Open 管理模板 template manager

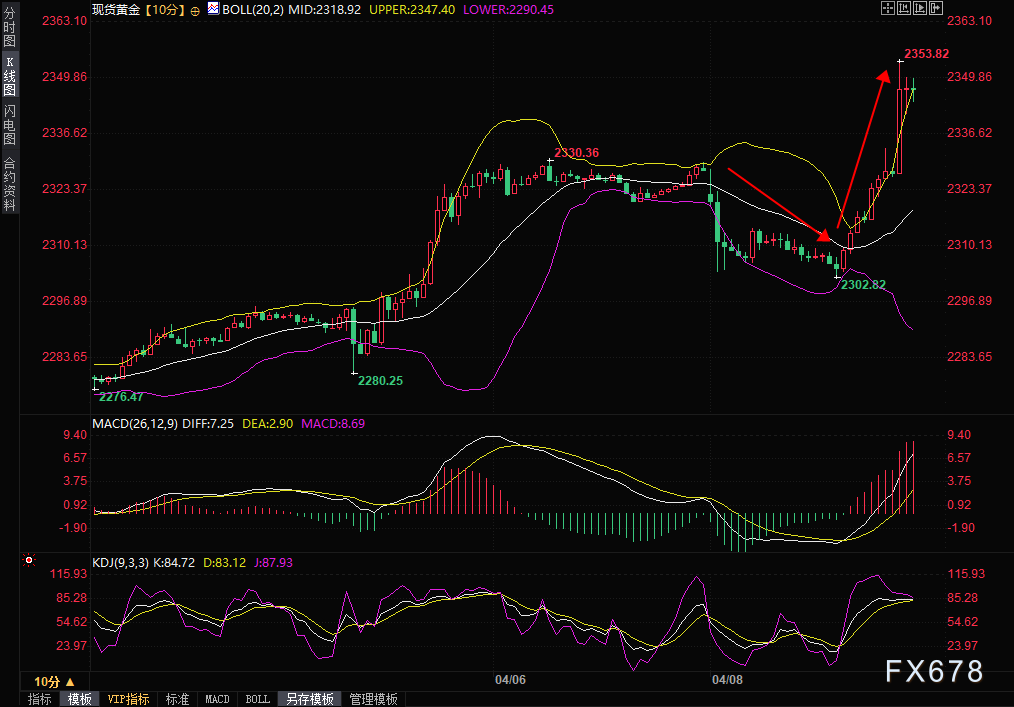click(x=373, y=699)
